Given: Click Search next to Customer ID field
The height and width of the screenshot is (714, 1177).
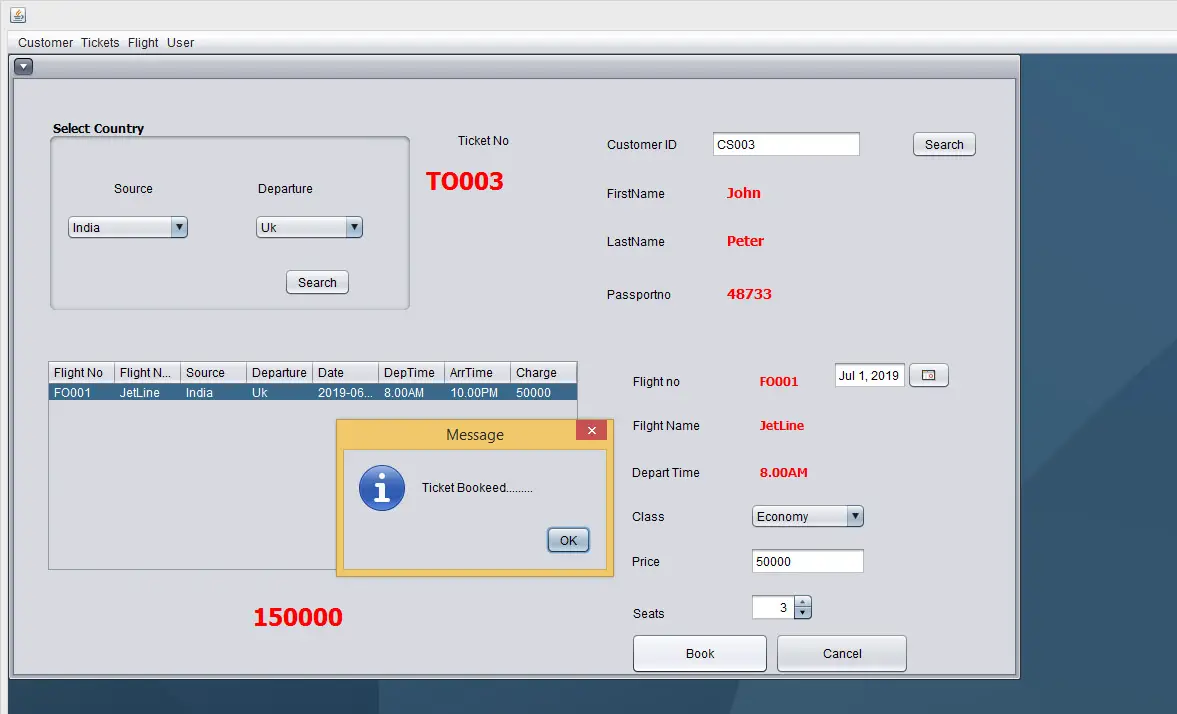Looking at the screenshot, I should point(943,144).
